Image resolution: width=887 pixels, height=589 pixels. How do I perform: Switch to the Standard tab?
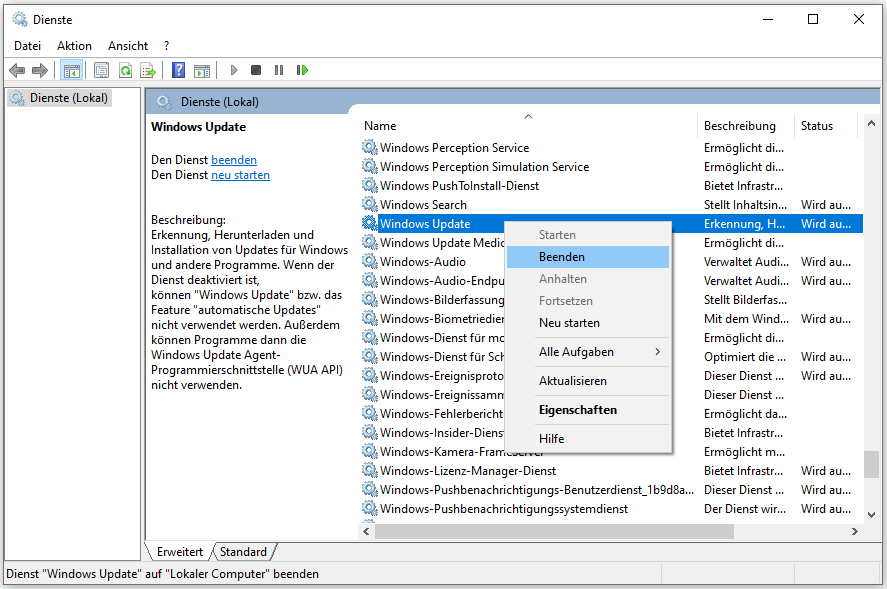[243, 552]
